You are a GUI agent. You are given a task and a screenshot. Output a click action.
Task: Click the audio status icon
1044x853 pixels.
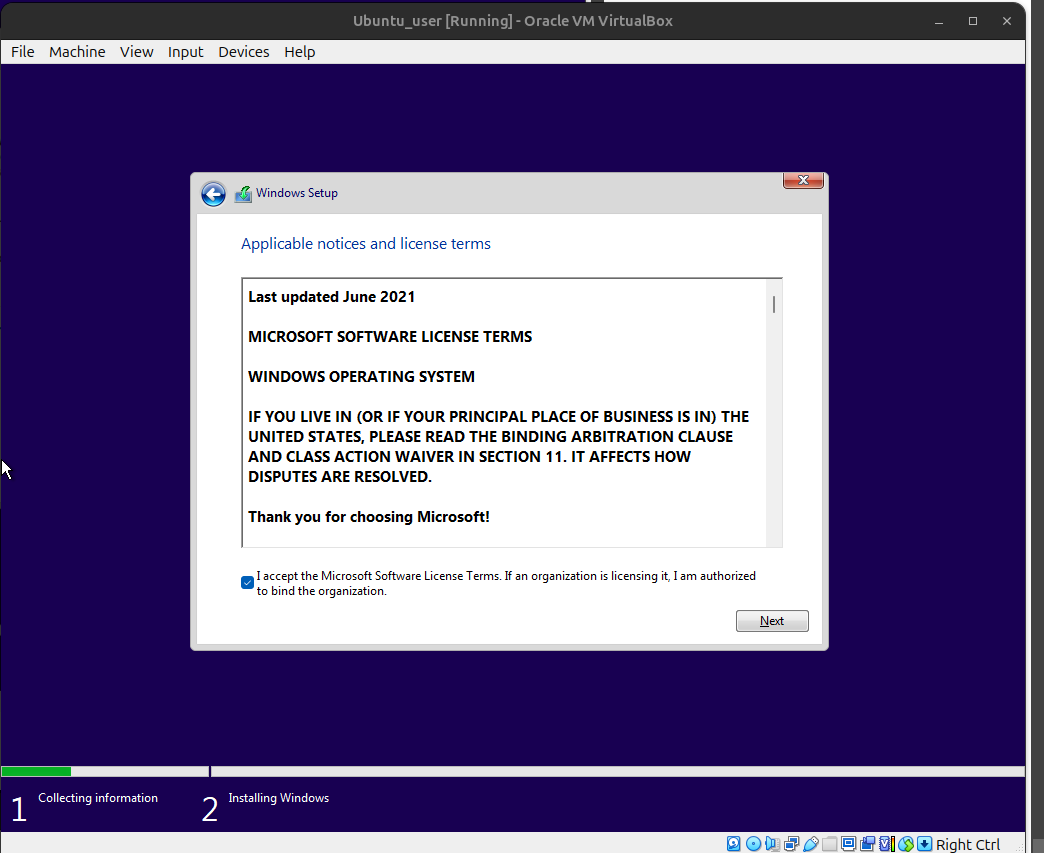(772, 844)
